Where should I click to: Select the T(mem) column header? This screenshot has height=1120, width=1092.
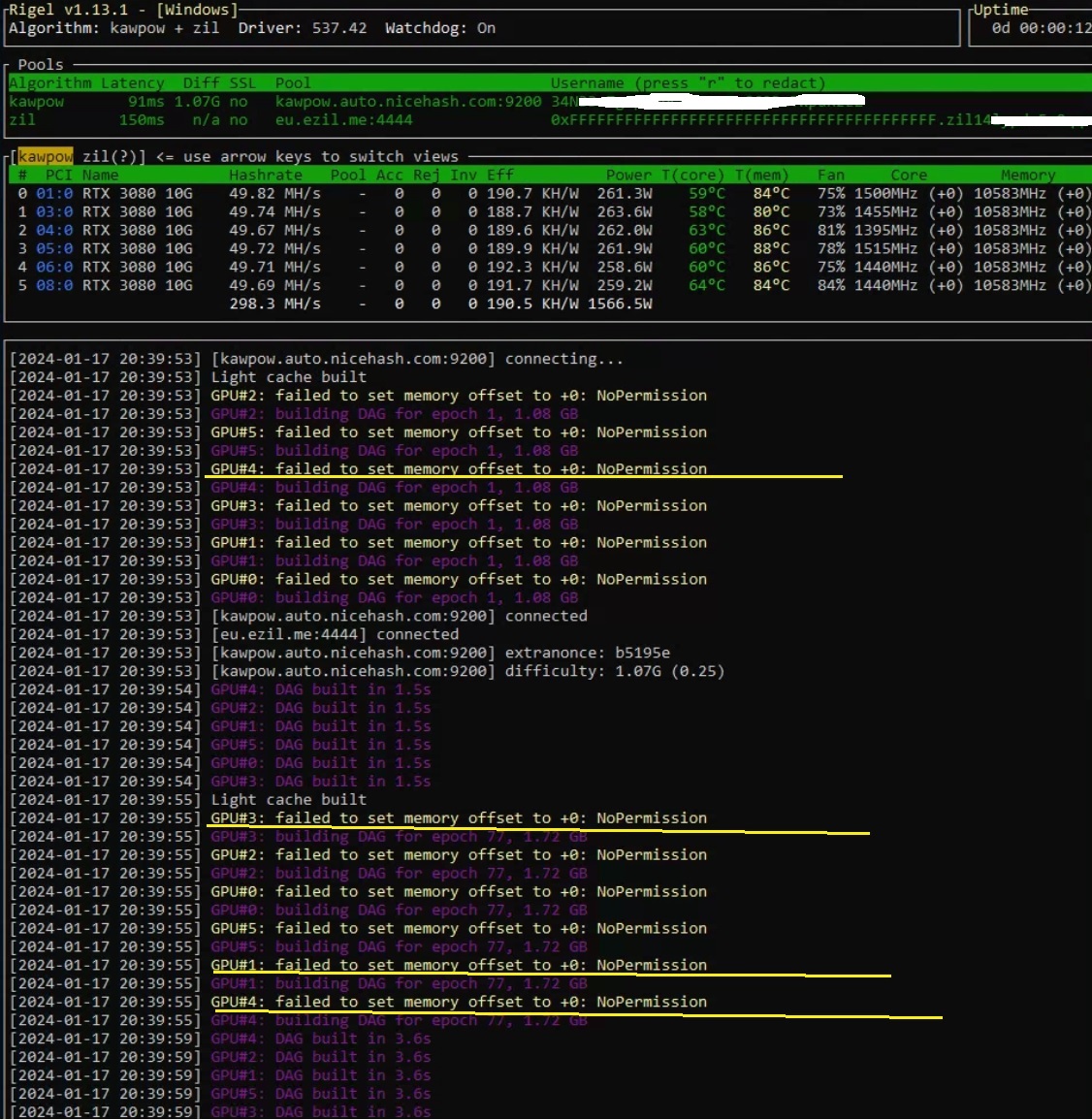click(761, 175)
